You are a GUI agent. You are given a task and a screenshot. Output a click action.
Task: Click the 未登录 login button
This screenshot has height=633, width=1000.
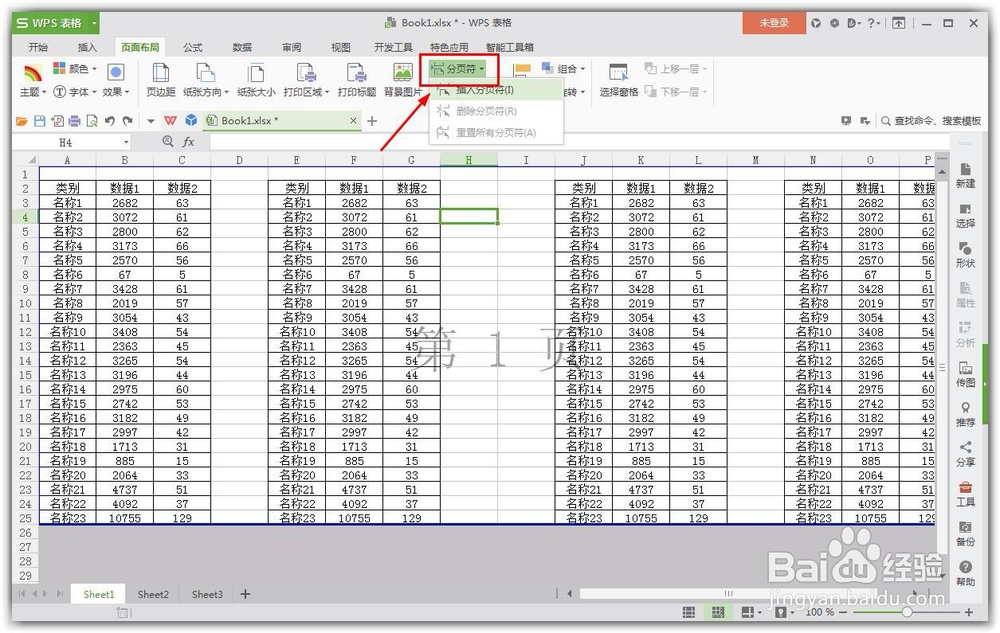pyautogui.click(x=774, y=23)
